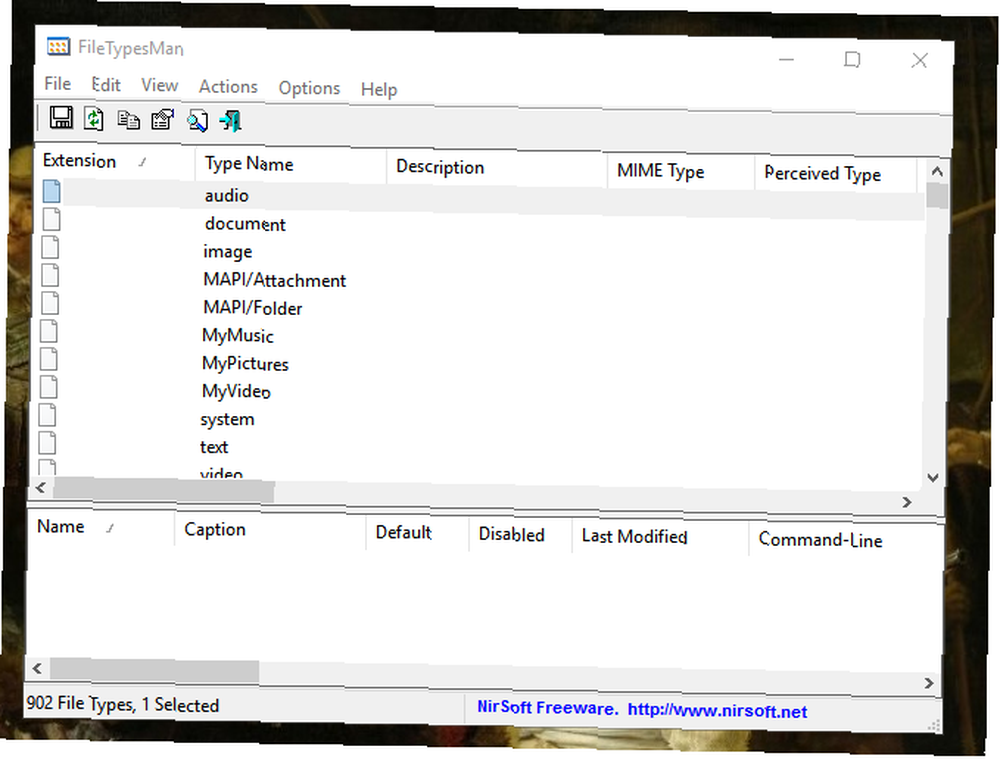Select the system row text

pyautogui.click(x=227, y=419)
